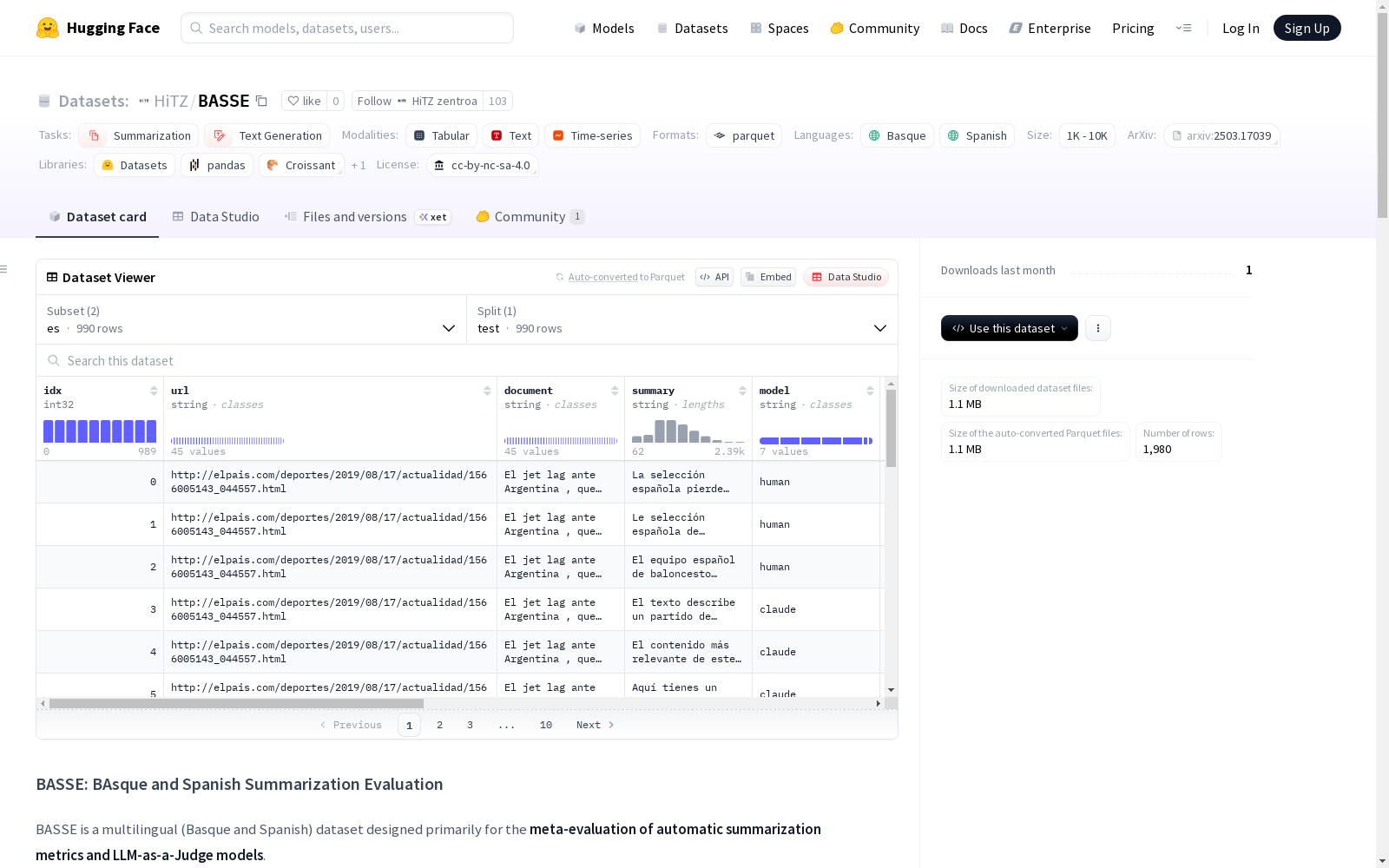Screen dimensions: 1389x868
Task: Click the heart like icon
Action: click(293, 101)
